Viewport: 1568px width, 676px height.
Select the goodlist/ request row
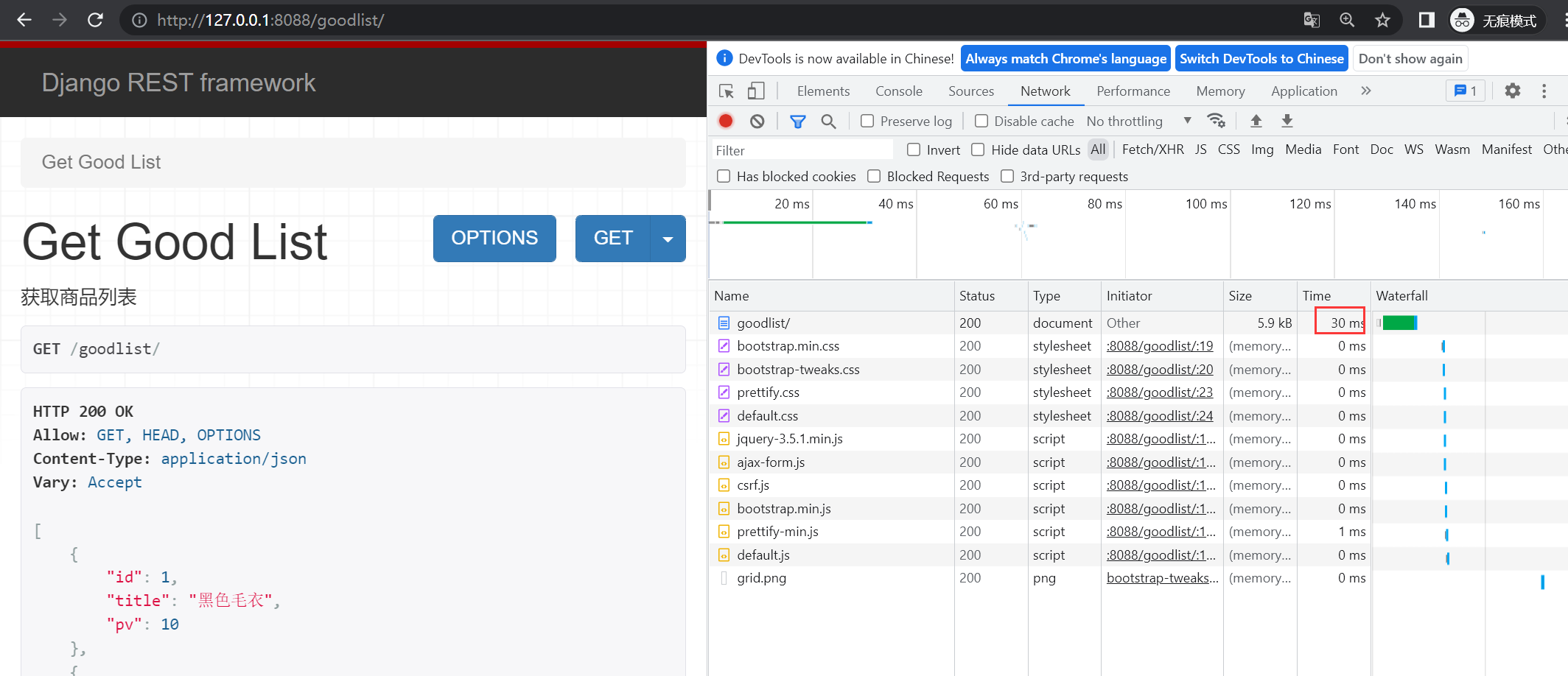click(x=1138, y=323)
